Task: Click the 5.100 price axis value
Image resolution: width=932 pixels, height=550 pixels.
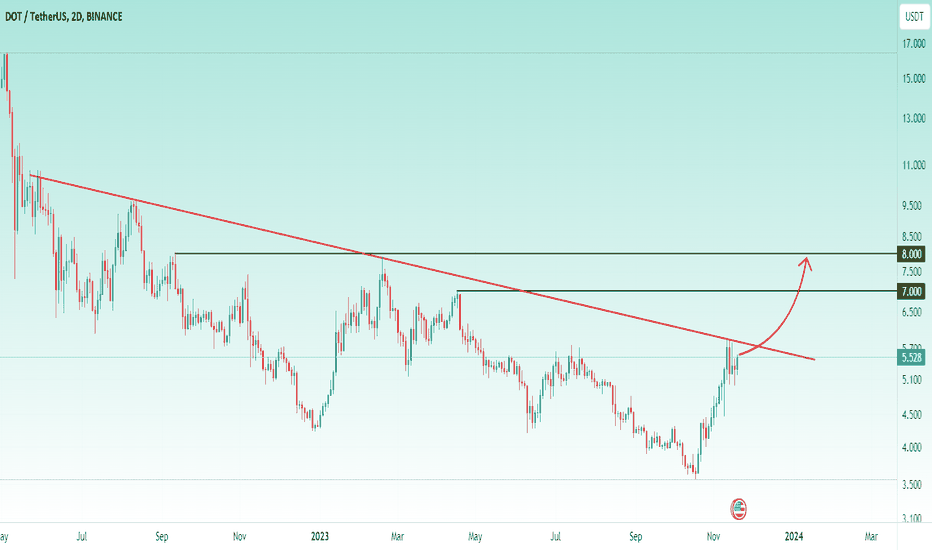Action: [x=912, y=379]
